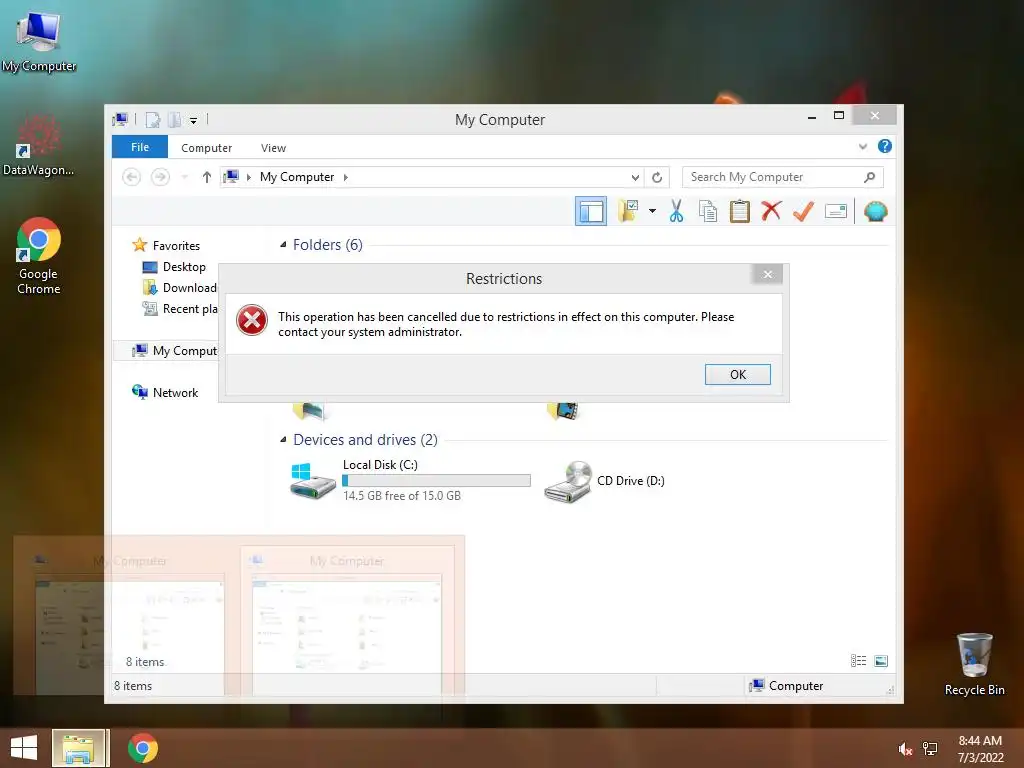Click OK in the Restrictions dialog
Screen dimensions: 1024x768
coord(737,374)
